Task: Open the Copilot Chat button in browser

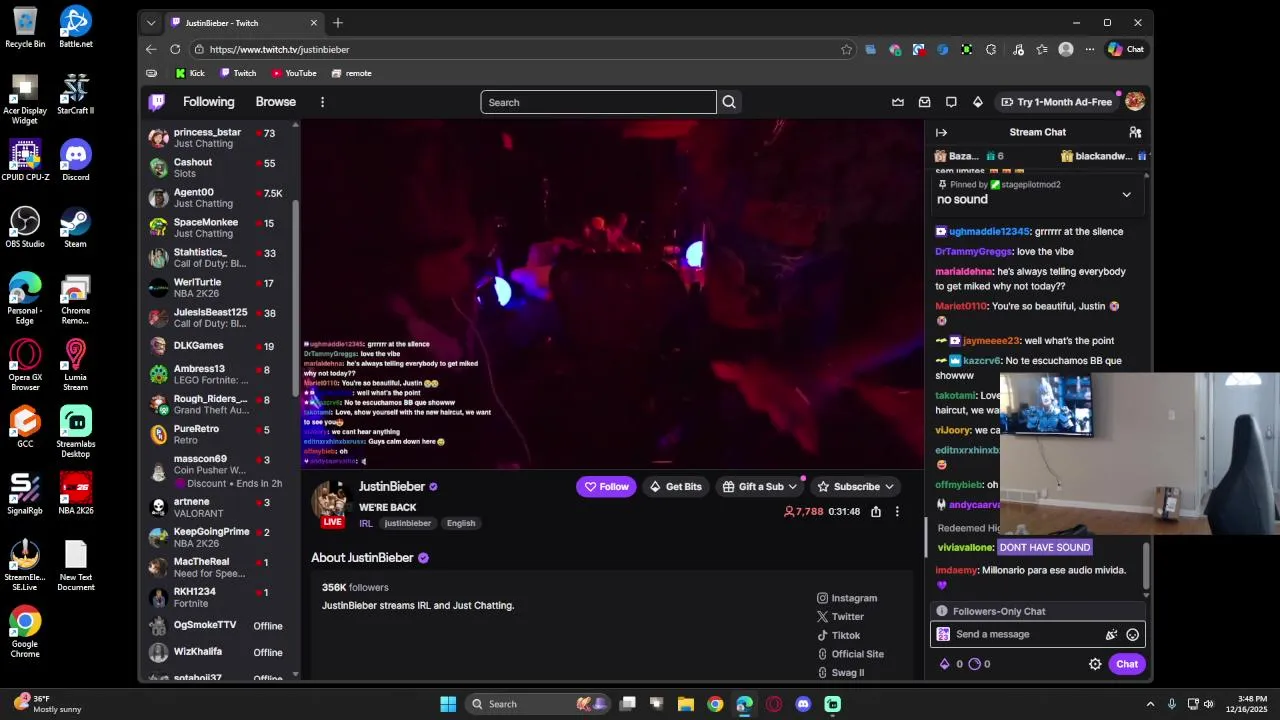Action: (1126, 49)
